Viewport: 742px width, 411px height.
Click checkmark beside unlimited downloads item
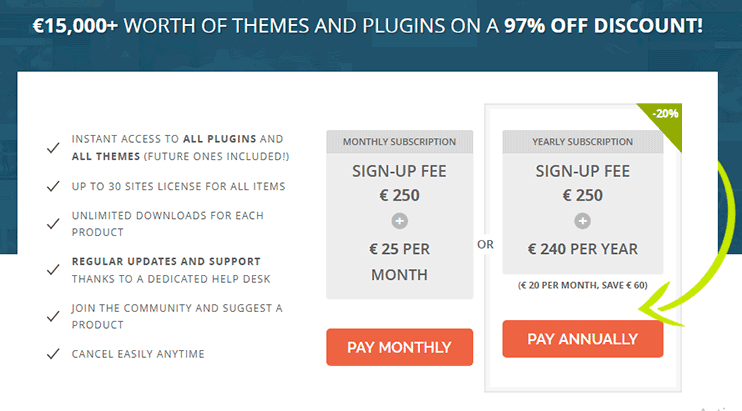(x=53, y=224)
